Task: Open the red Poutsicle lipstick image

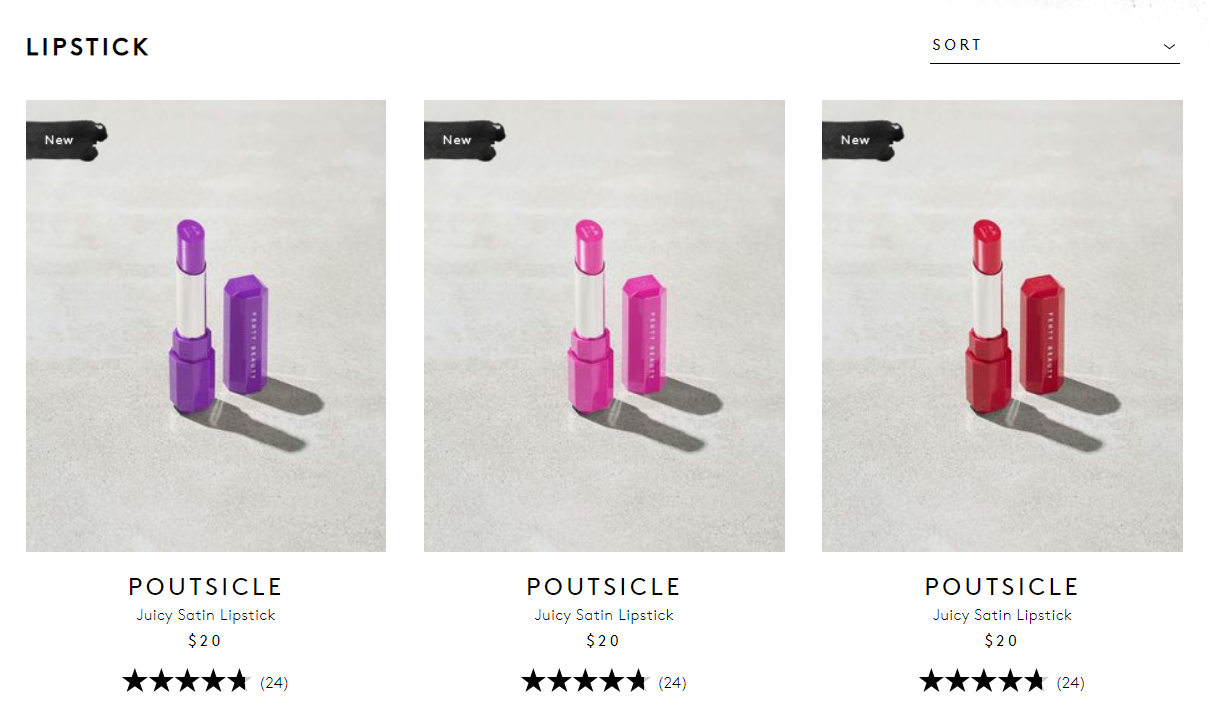Action: tap(1002, 325)
